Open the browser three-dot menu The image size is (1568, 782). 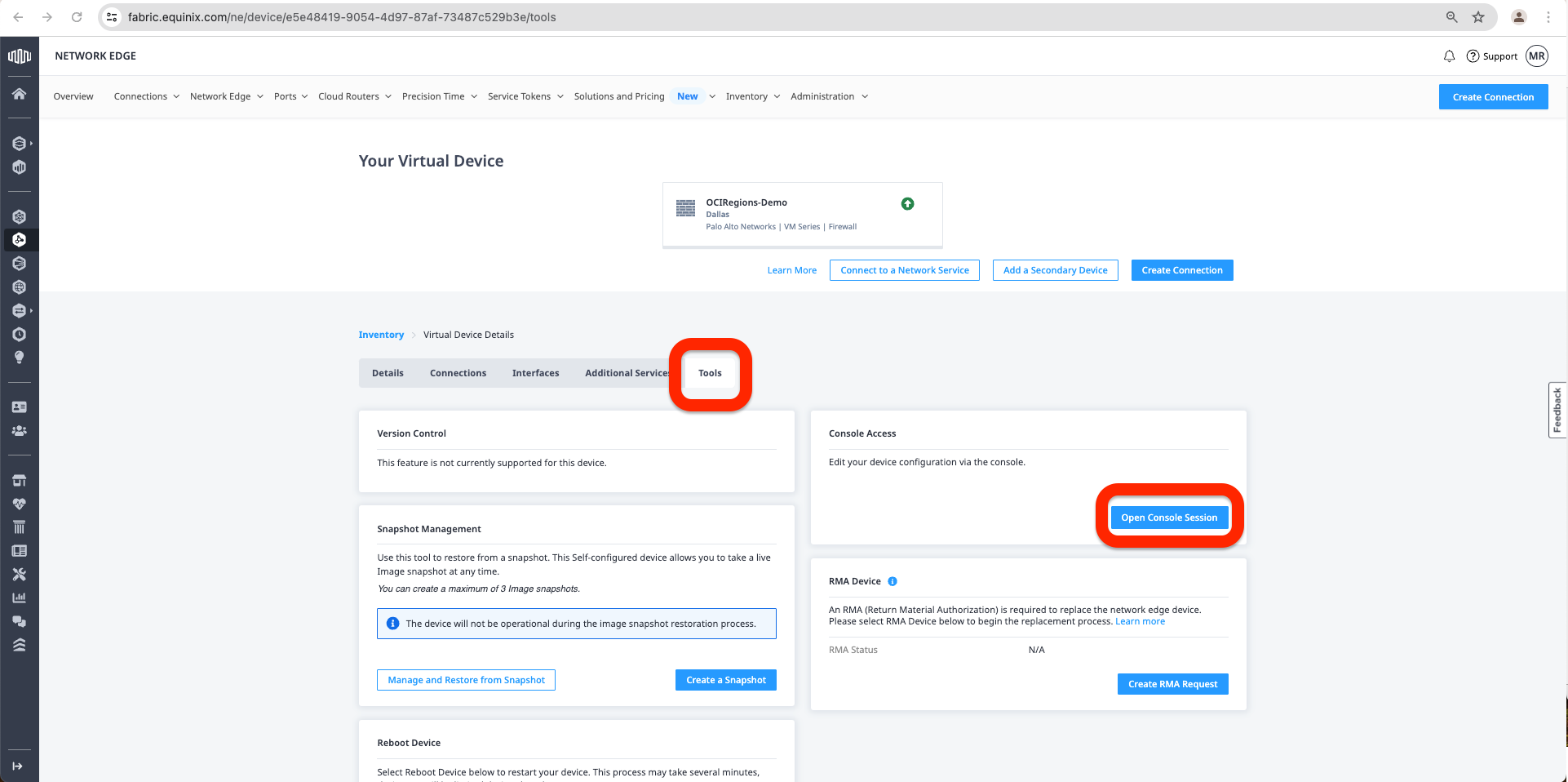click(1548, 17)
